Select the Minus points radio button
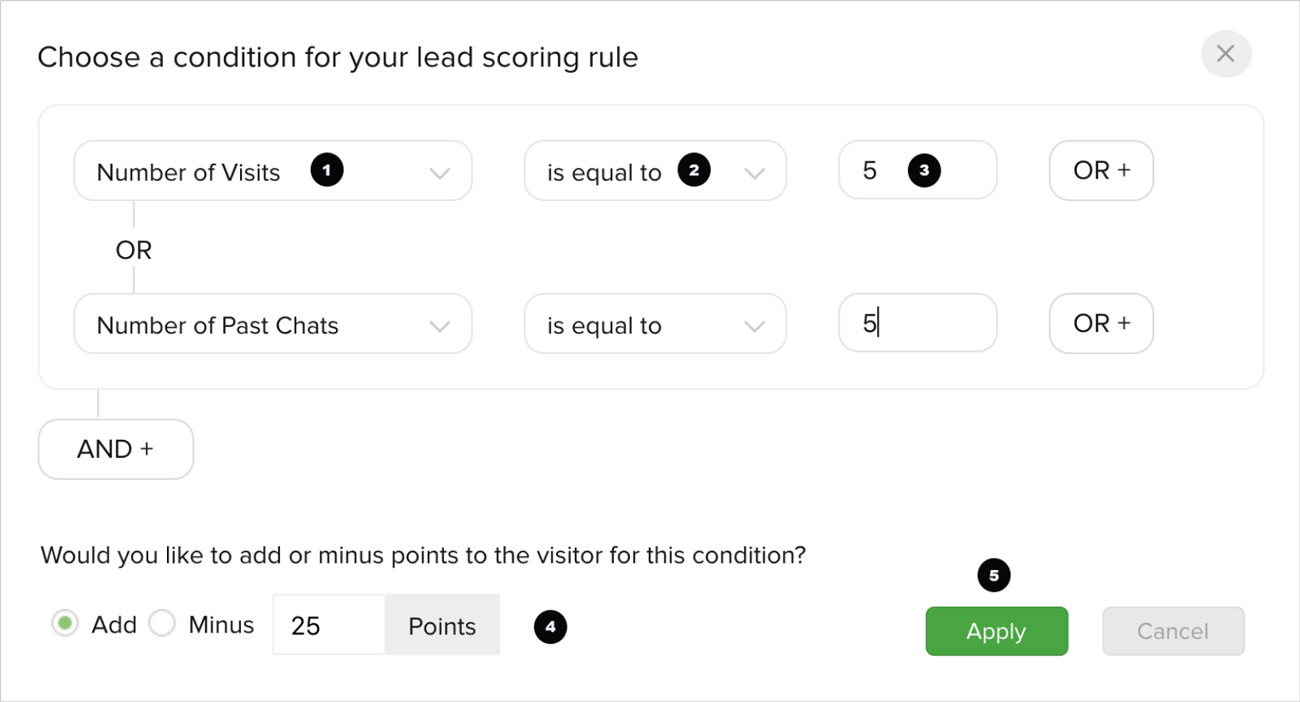Viewport: 1300px width, 702px height. 162,625
